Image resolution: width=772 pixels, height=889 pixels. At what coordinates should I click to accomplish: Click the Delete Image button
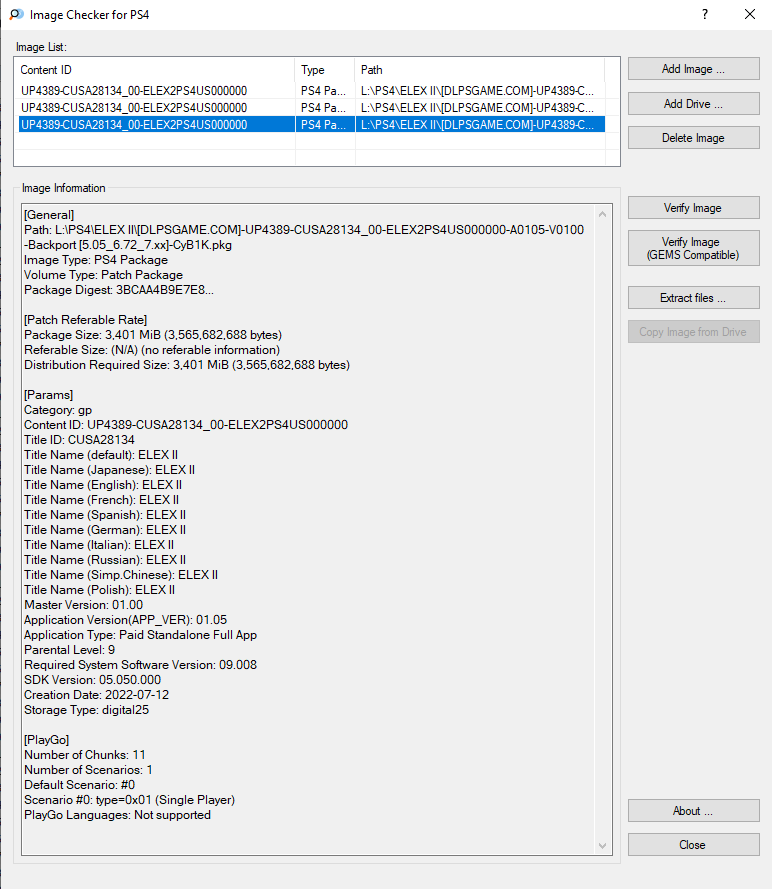pos(693,138)
